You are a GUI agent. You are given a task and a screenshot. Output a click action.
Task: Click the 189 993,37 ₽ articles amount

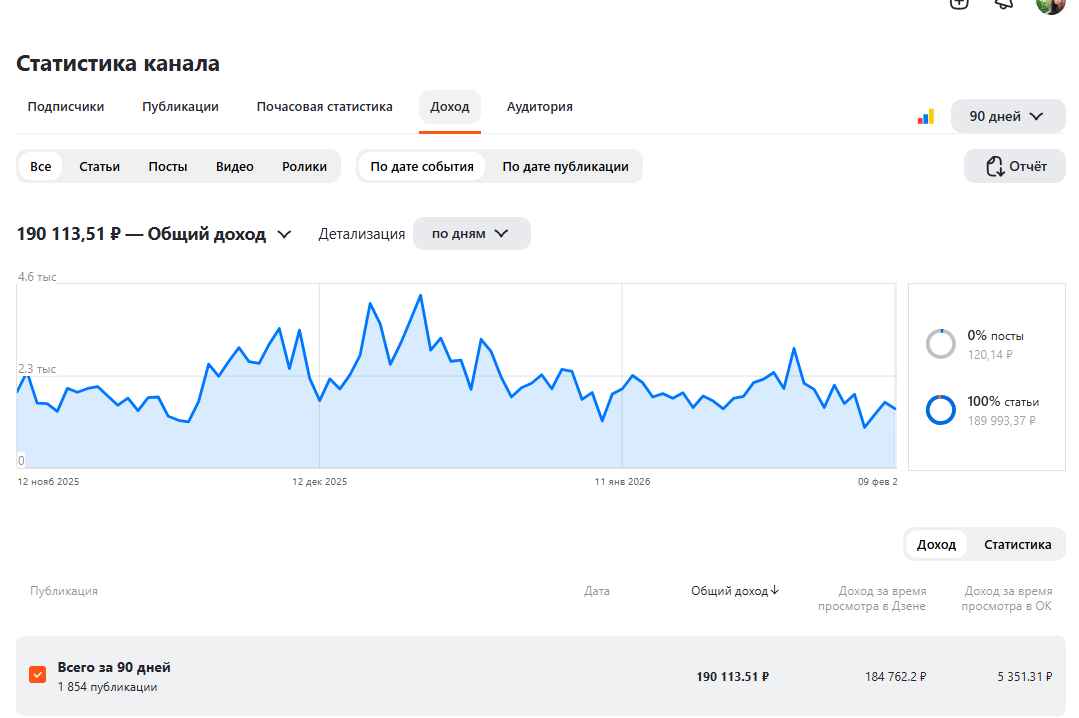pos(1001,421)
